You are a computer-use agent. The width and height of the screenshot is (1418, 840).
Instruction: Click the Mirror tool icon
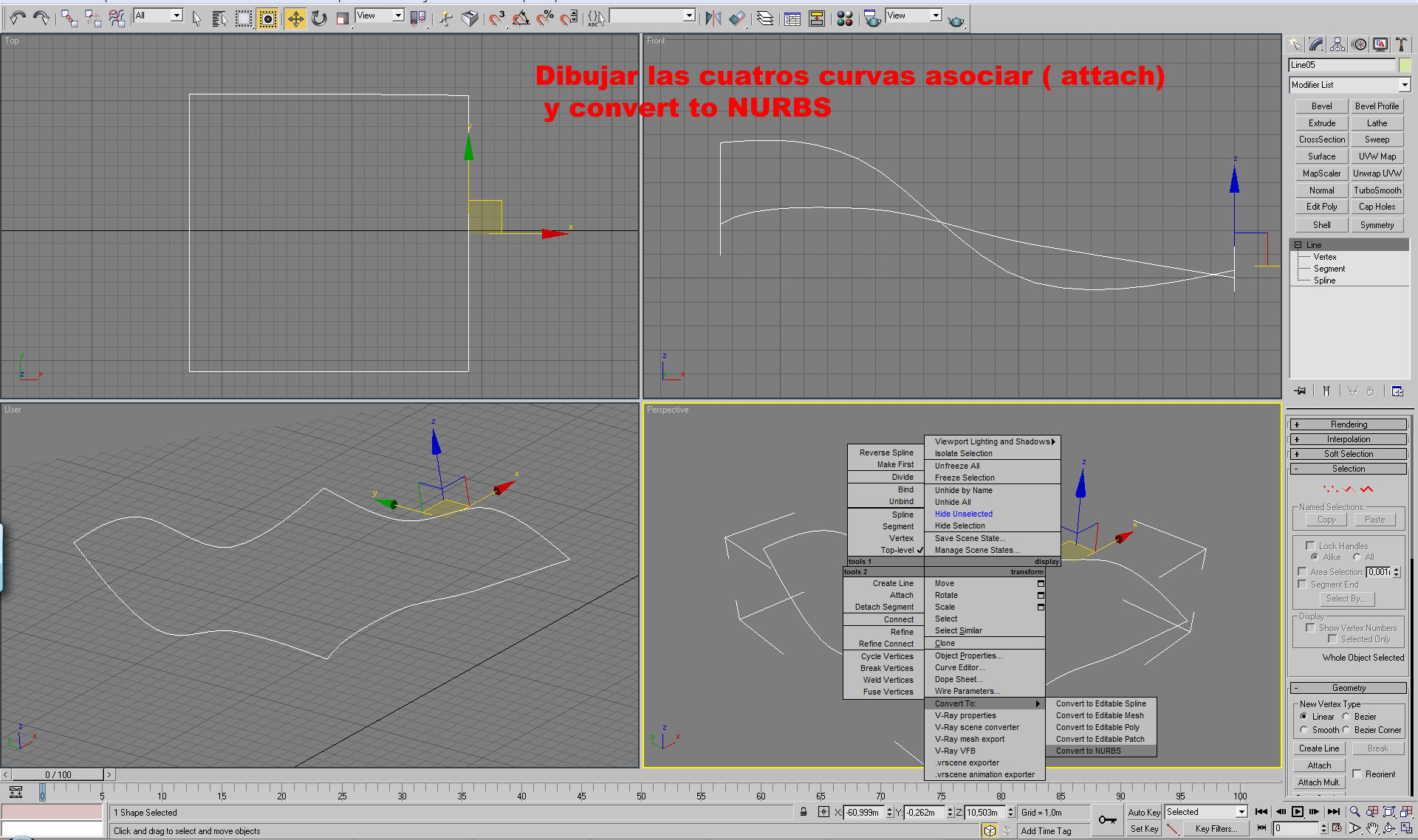(x=713, y=18)
